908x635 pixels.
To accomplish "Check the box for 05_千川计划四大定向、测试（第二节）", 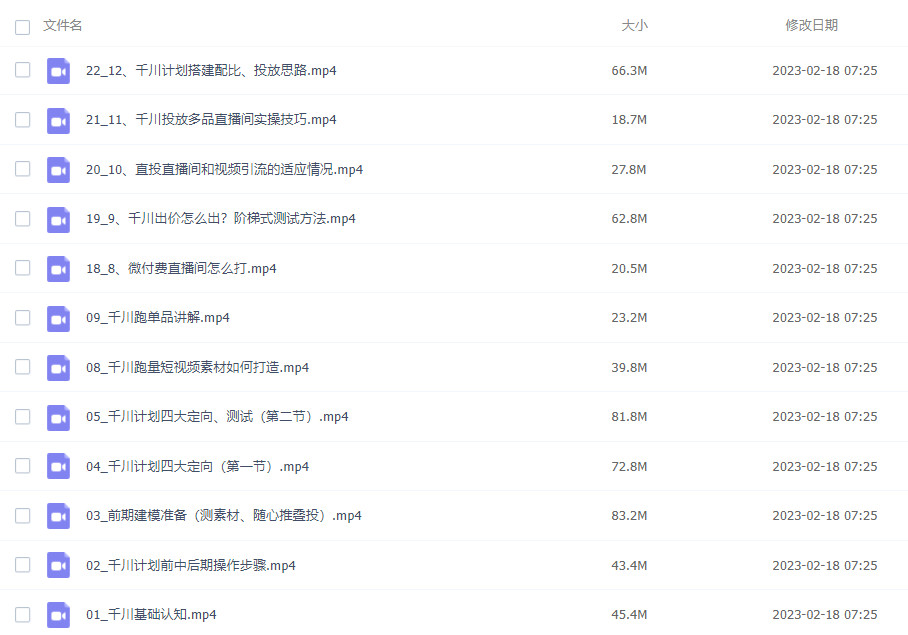I will (x=22, y=417).
